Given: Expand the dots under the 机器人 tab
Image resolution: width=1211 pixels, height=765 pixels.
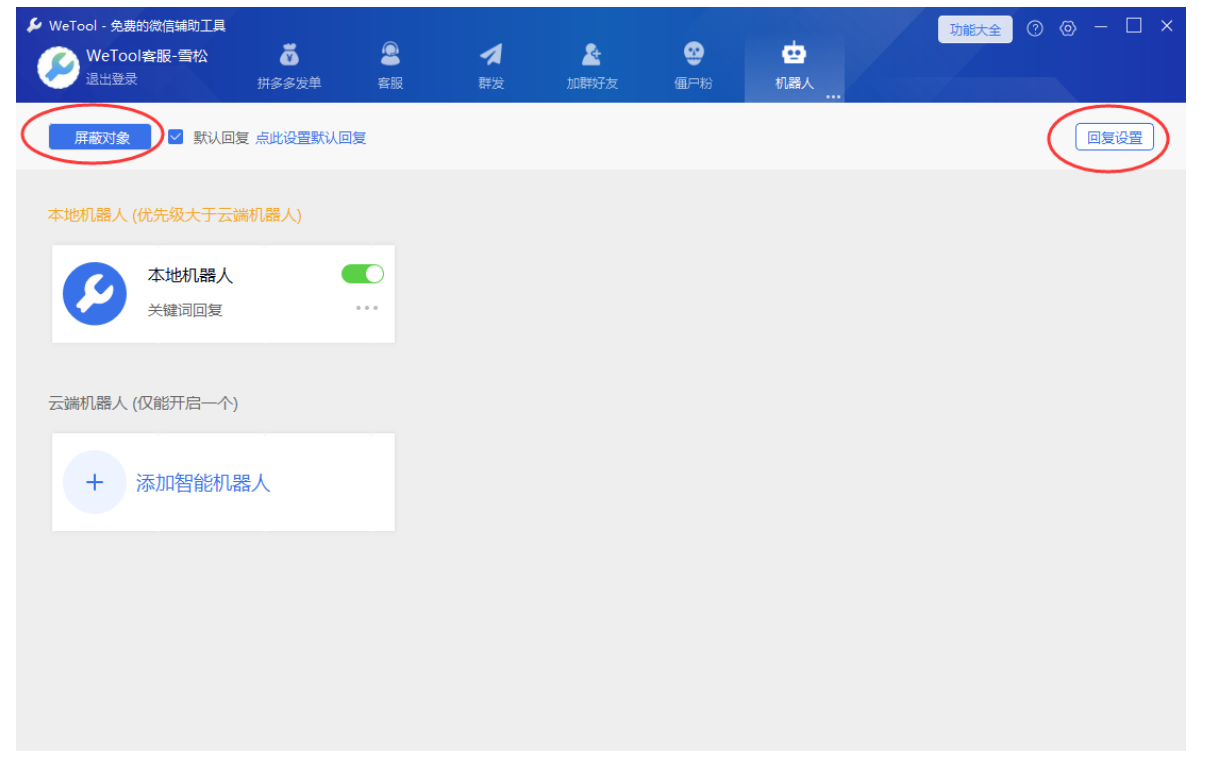Looking at the screenshot, I should point(833,97).
